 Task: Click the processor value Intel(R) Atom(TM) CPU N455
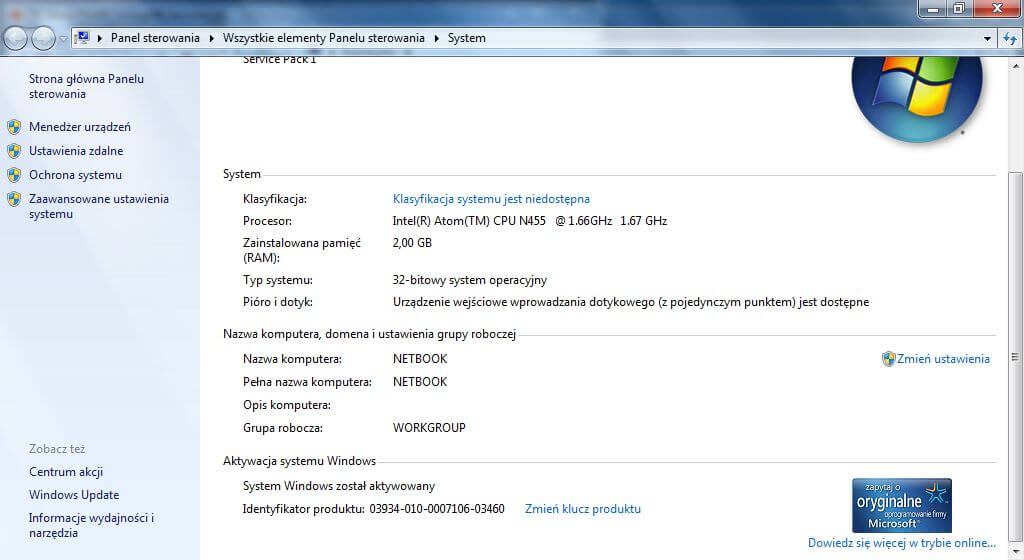tap(530, 221)
